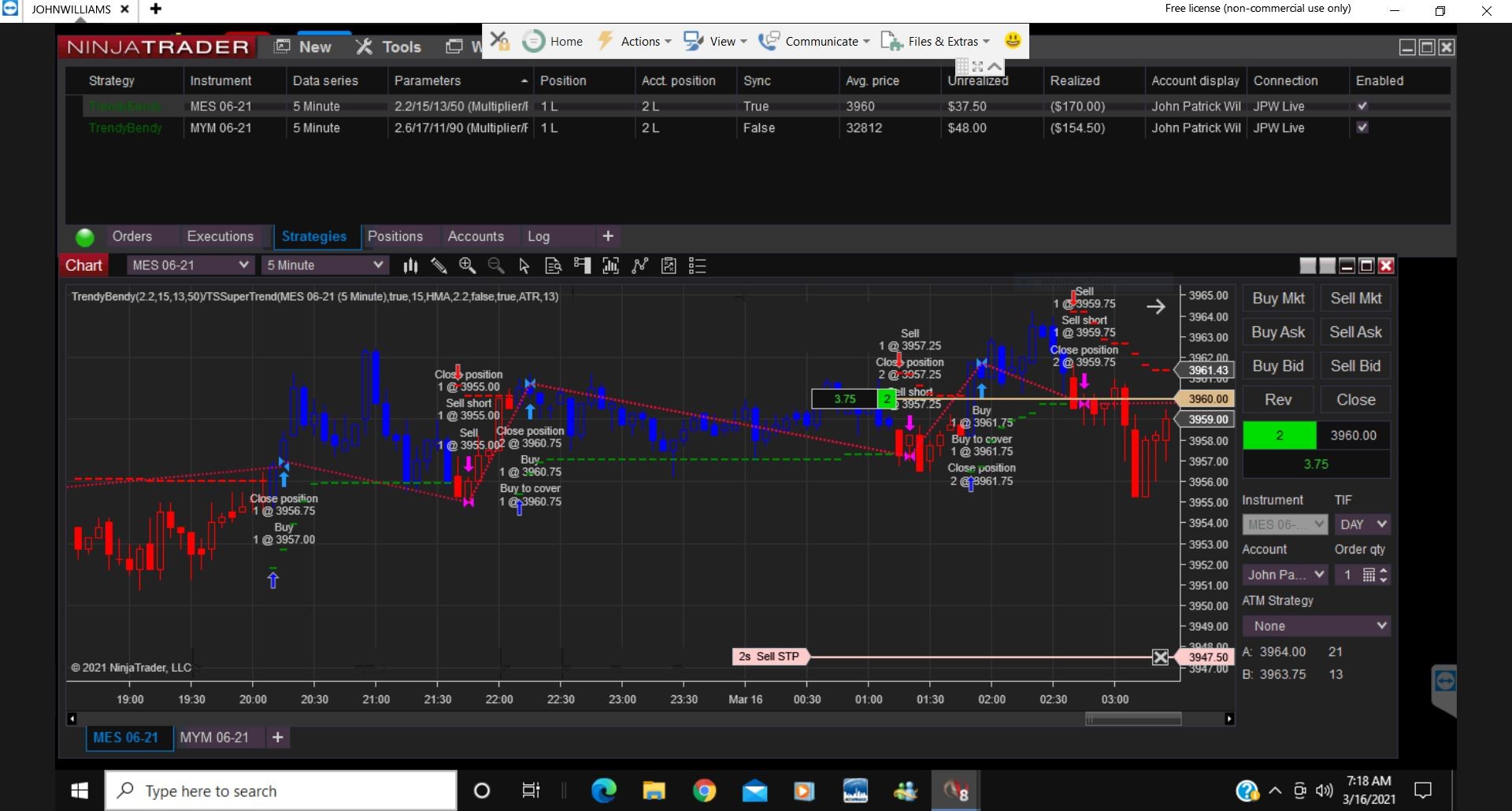The image size is (1512, 811).
Task: Select the MYM 06-21 chart tab
Action: 214,738
